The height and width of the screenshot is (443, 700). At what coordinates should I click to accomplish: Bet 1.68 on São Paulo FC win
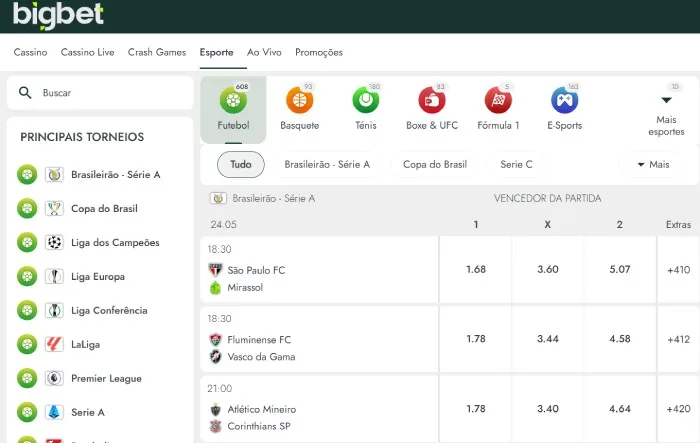point(476,270)
